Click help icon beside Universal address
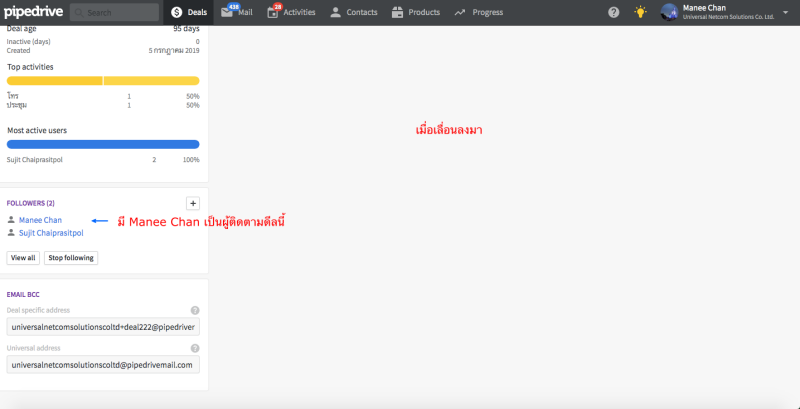Screen dimensions: 800x409 point(195,348)
